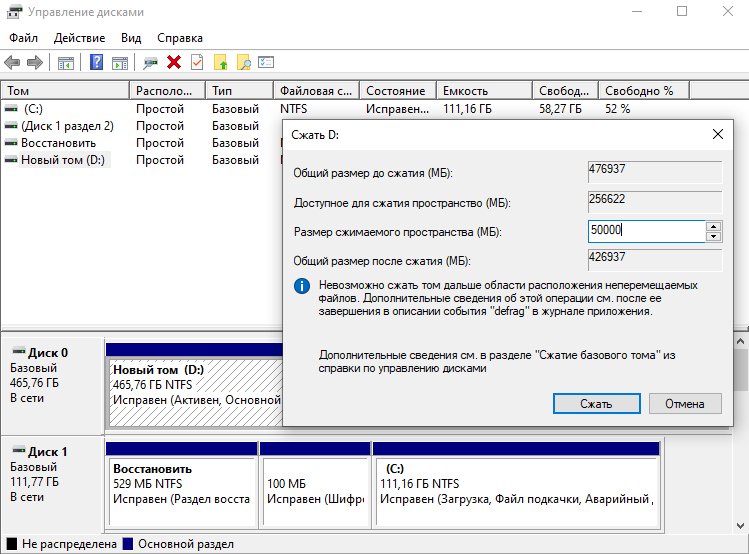Click the Forward arrow toolbar icon

[x=35, y=63]
